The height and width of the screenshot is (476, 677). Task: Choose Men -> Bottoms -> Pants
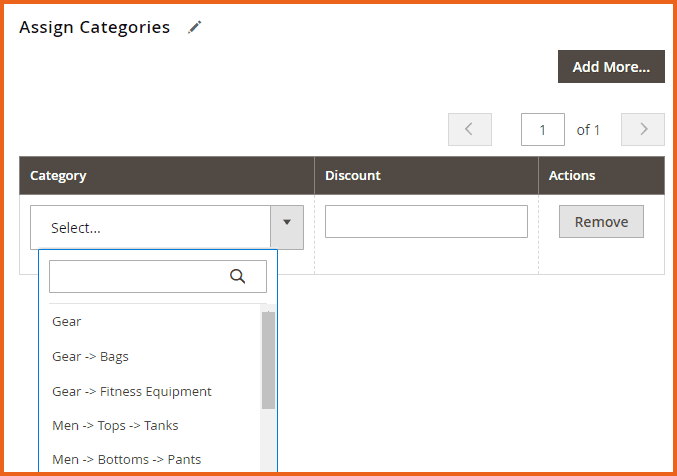click(126, 460)
